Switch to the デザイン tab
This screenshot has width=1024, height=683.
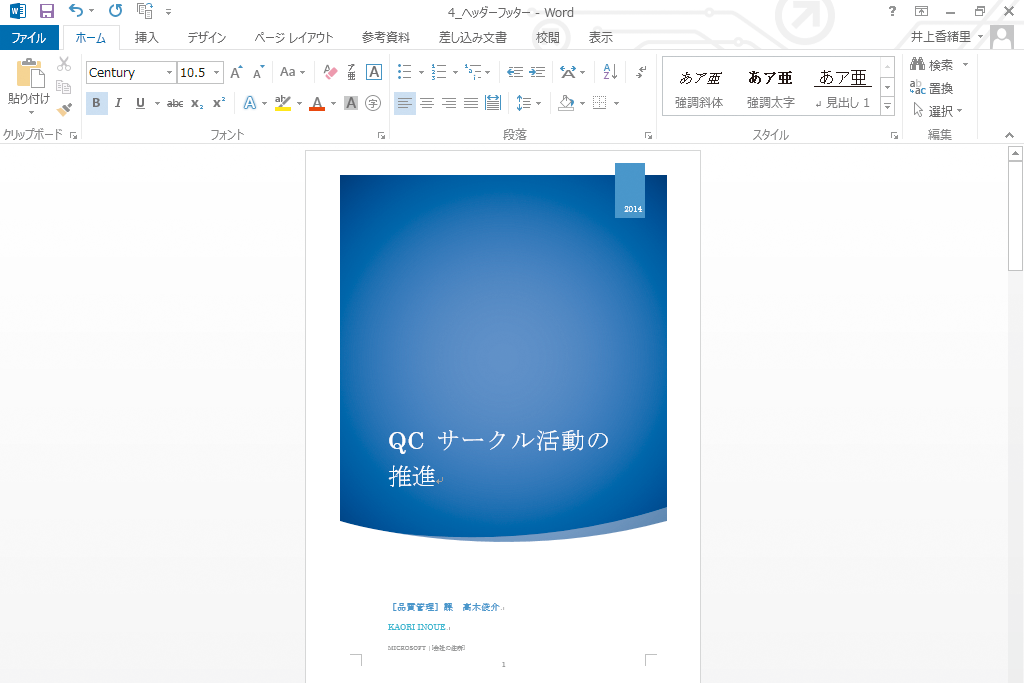[206, 37]
